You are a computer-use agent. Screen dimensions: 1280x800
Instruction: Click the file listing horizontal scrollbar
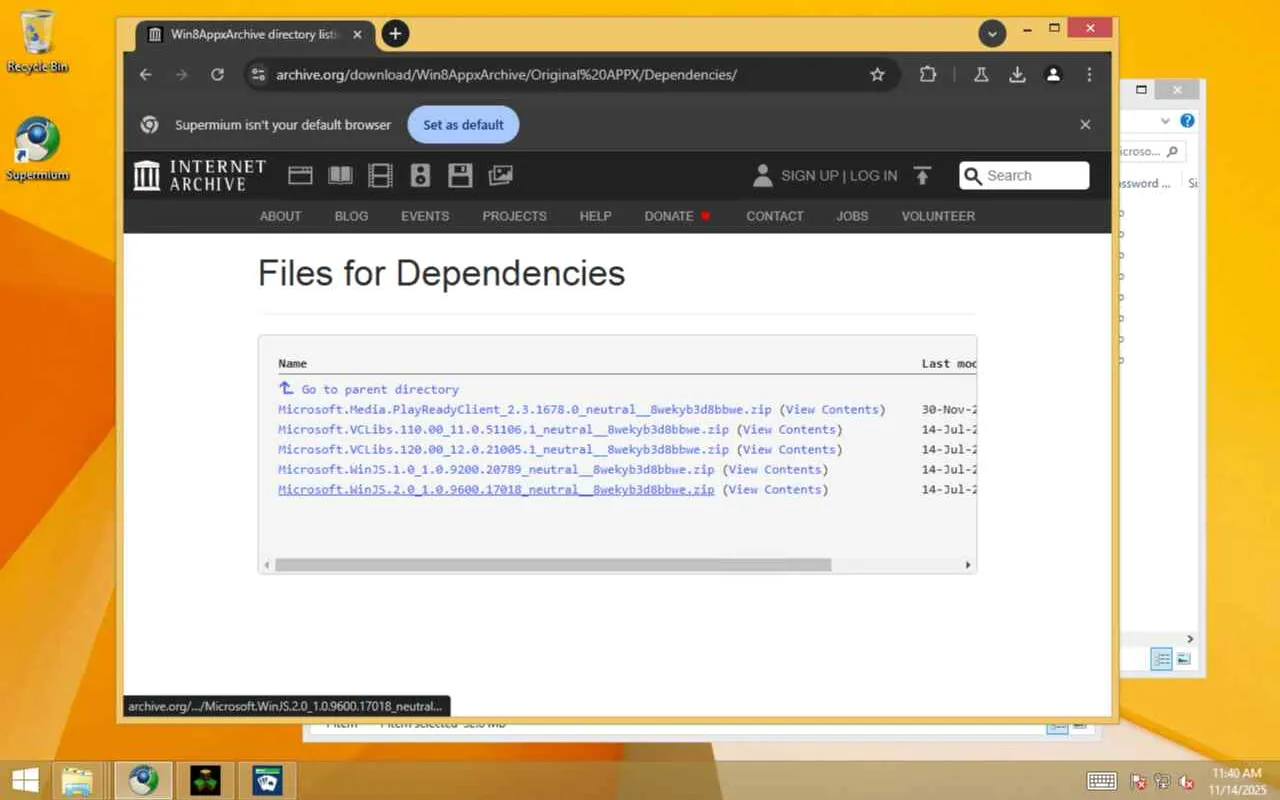click(x=553, y=565)
